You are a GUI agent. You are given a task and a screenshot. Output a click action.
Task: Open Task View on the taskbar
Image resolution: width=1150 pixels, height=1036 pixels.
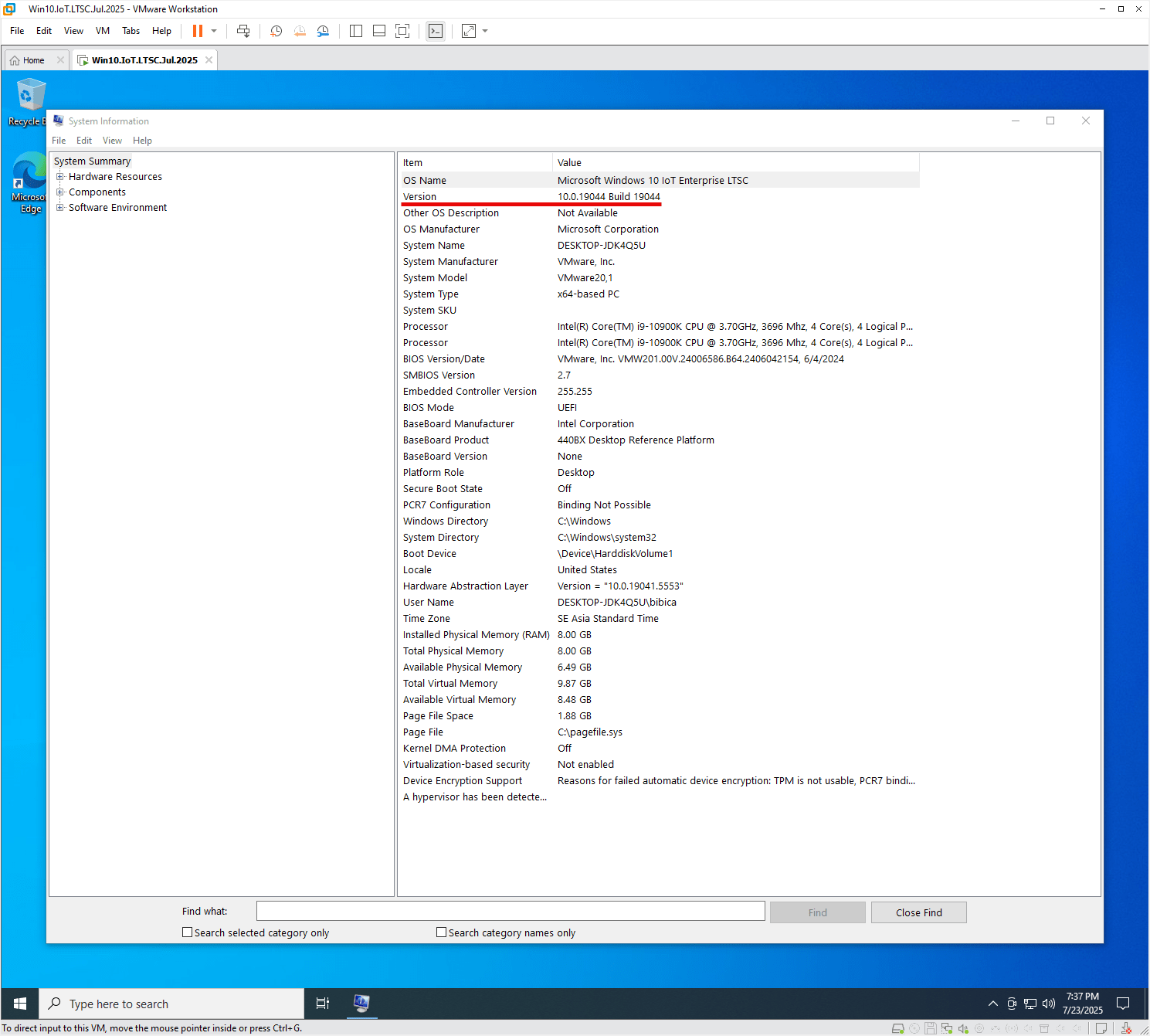[323, 1004]
